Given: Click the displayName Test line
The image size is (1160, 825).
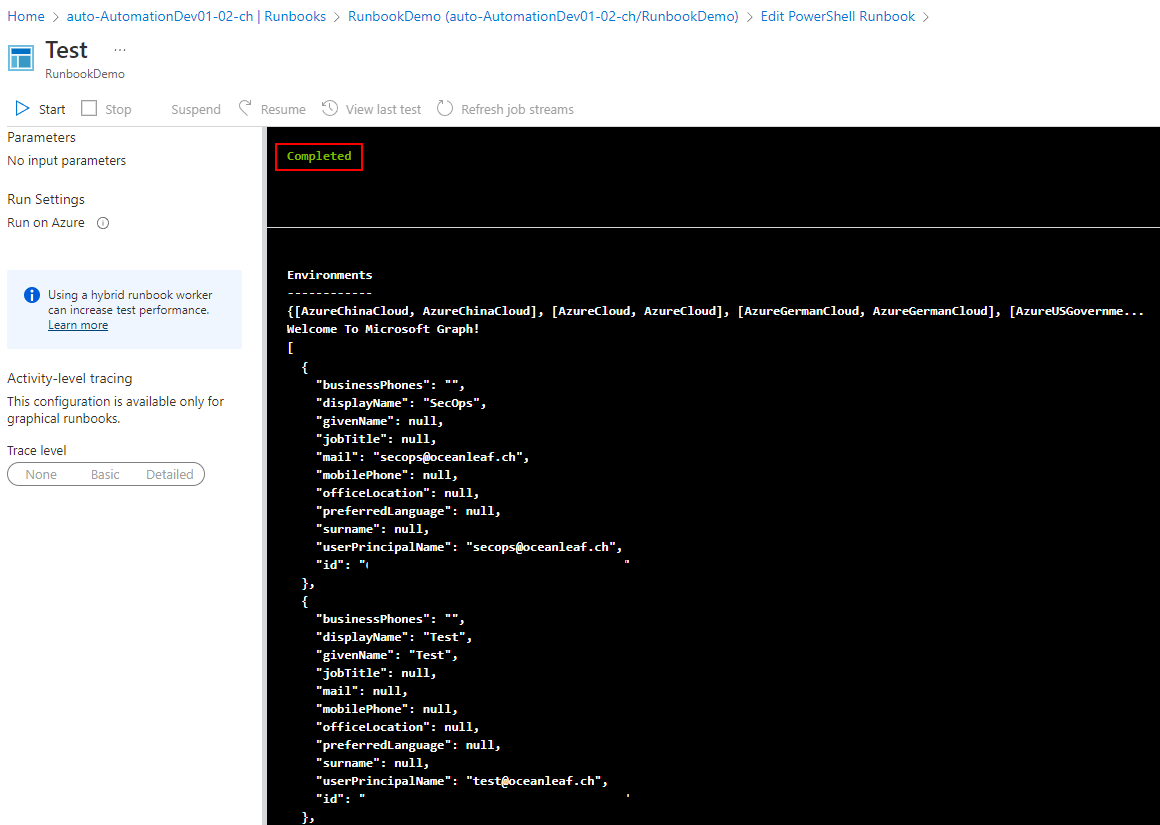Looking at the screenshot, I should (x=394, y=636).
